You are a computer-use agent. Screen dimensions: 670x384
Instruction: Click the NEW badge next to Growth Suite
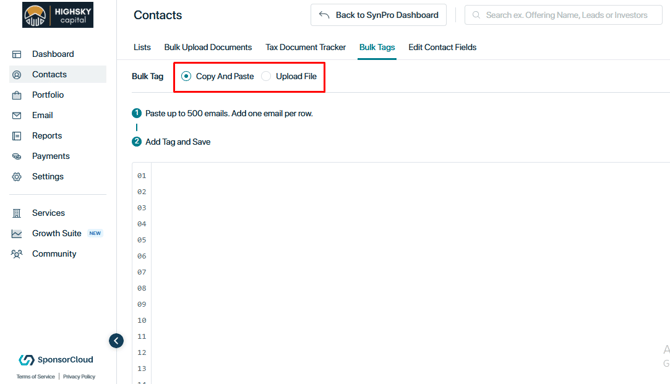pos(95,234)
